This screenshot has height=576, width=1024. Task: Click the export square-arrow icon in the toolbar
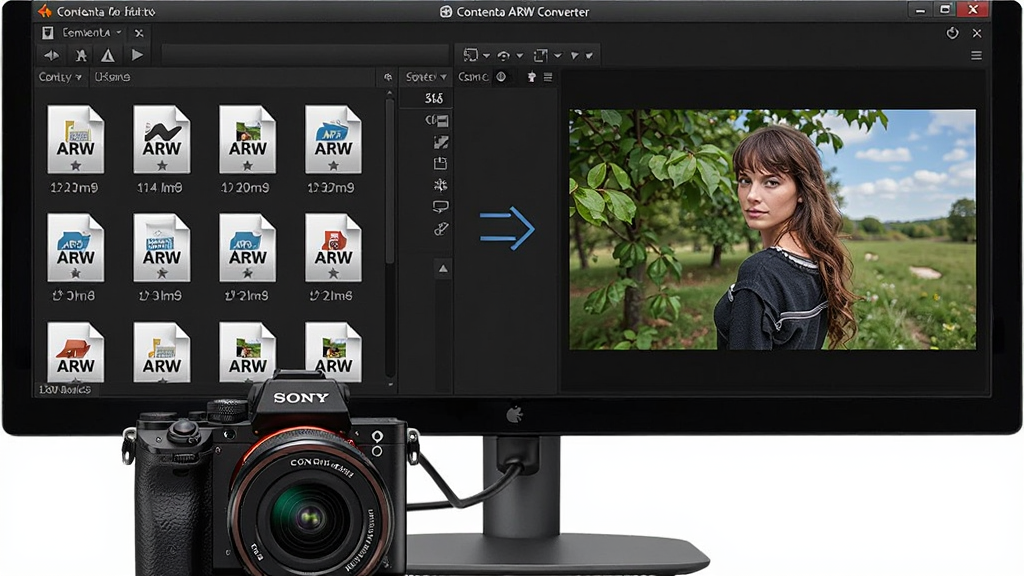[541, 56]
